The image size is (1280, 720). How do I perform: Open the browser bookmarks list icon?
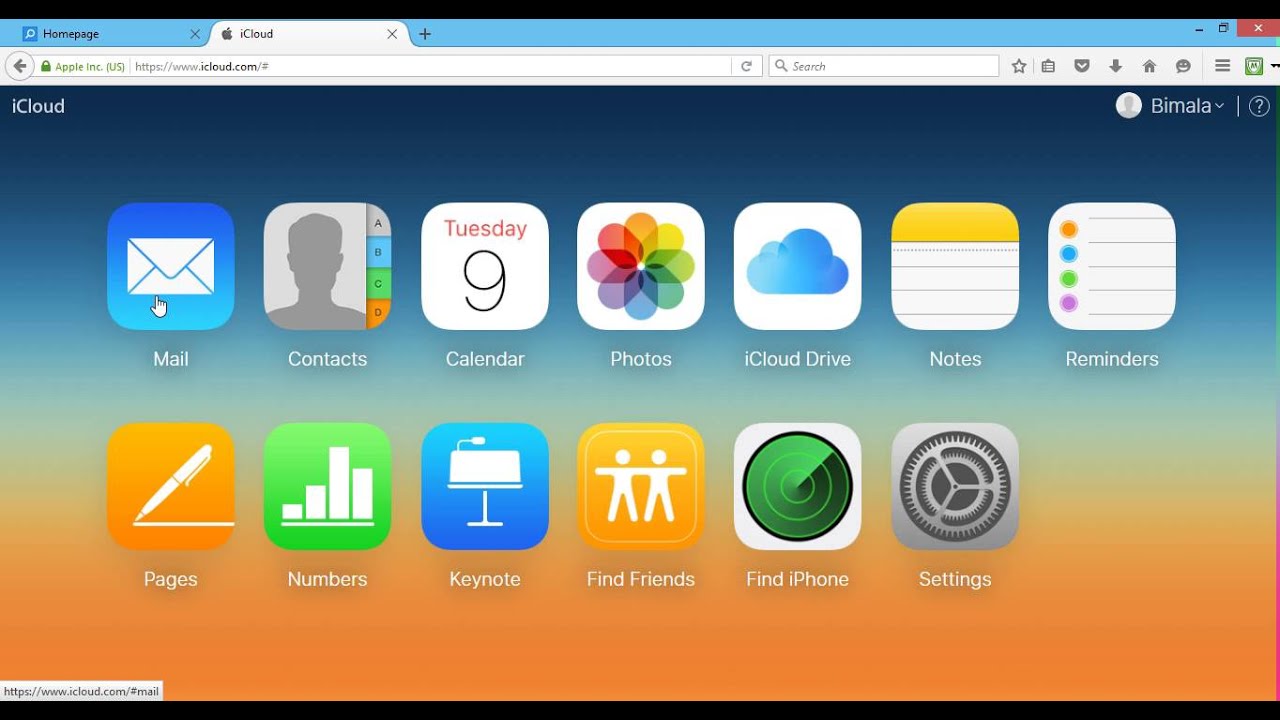pos(1048,66)
